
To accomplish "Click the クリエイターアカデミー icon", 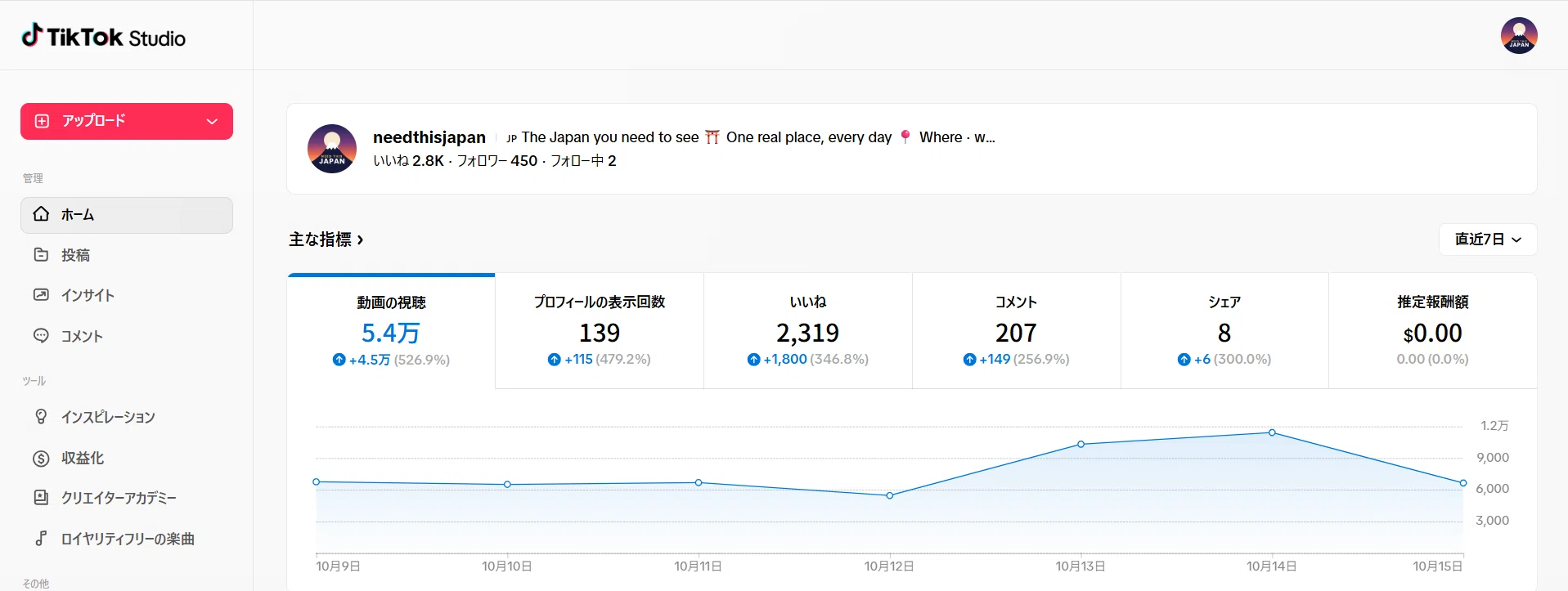I will pos(41,498).
